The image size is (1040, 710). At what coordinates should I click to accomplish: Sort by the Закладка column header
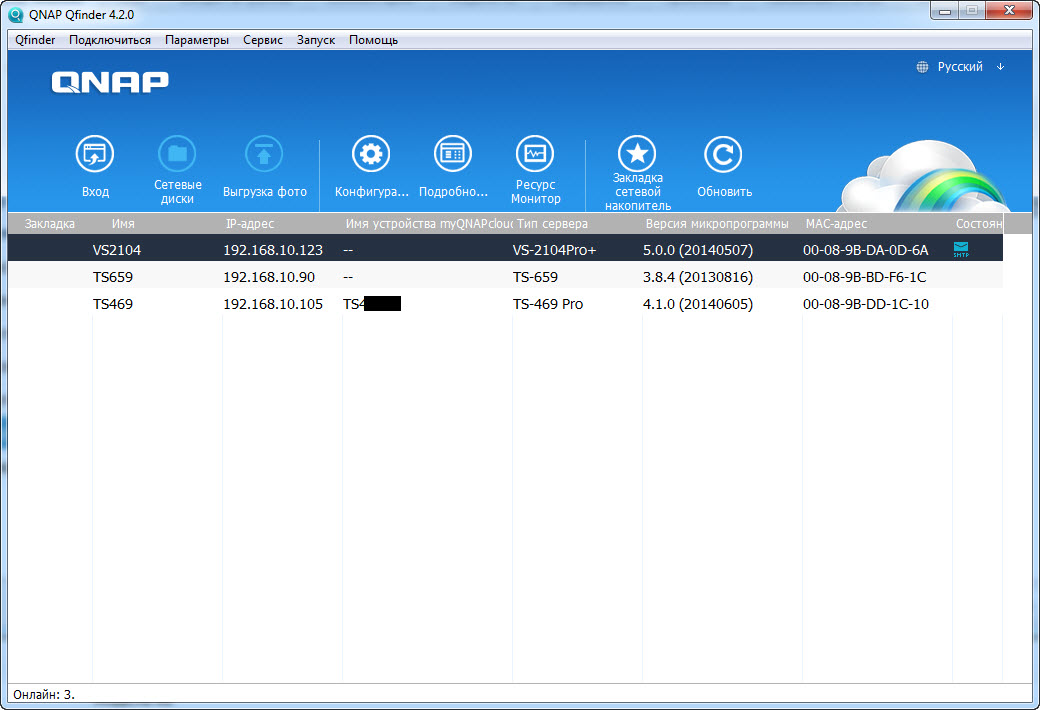[x=50, y=224]
